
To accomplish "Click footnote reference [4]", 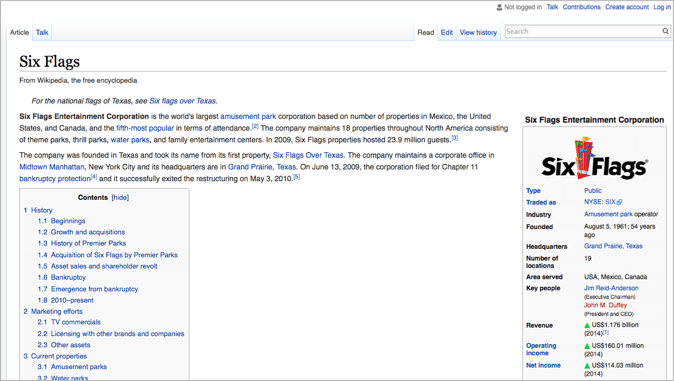I will tap(94, 177).
